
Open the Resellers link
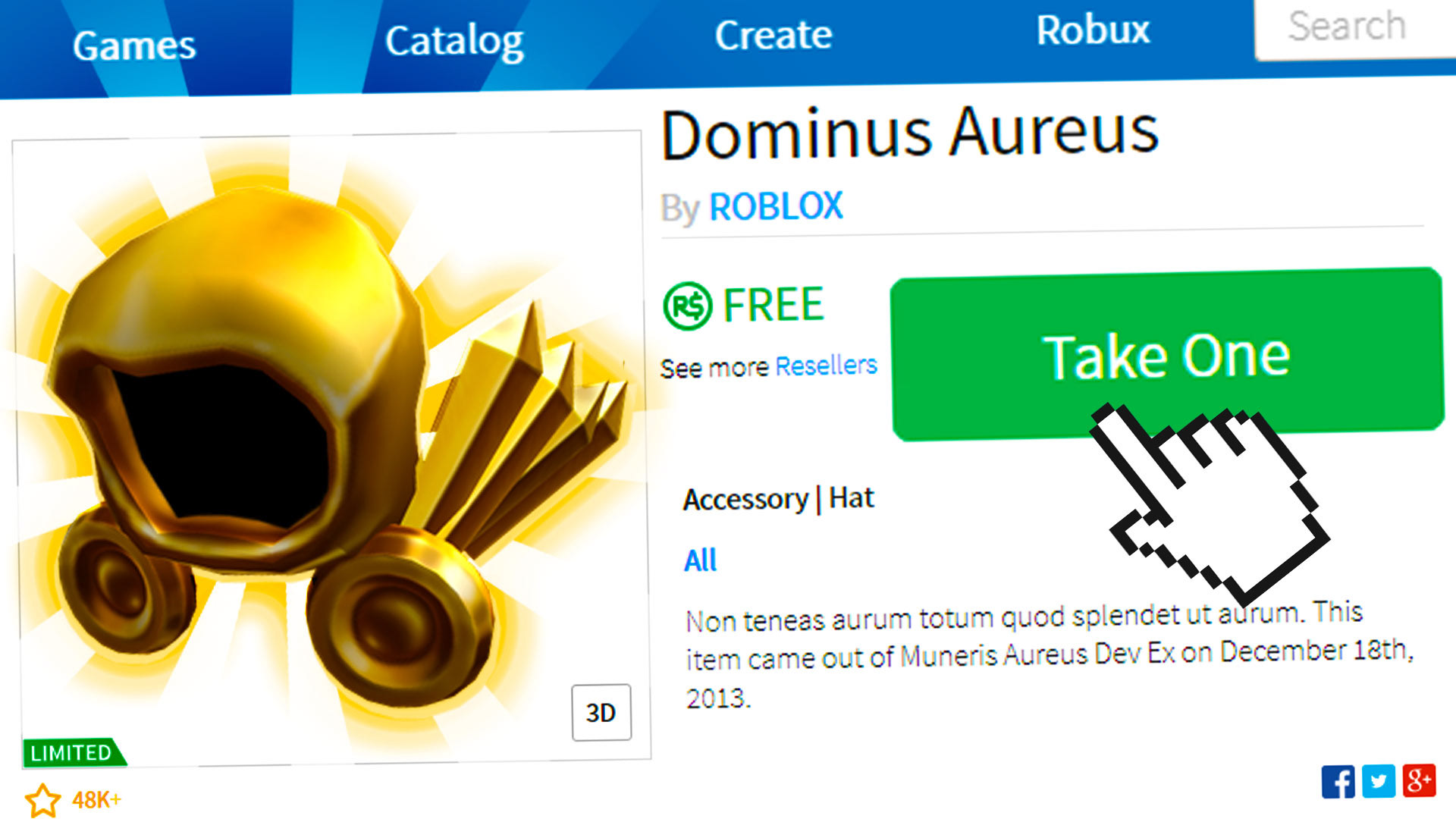(826, 366)
